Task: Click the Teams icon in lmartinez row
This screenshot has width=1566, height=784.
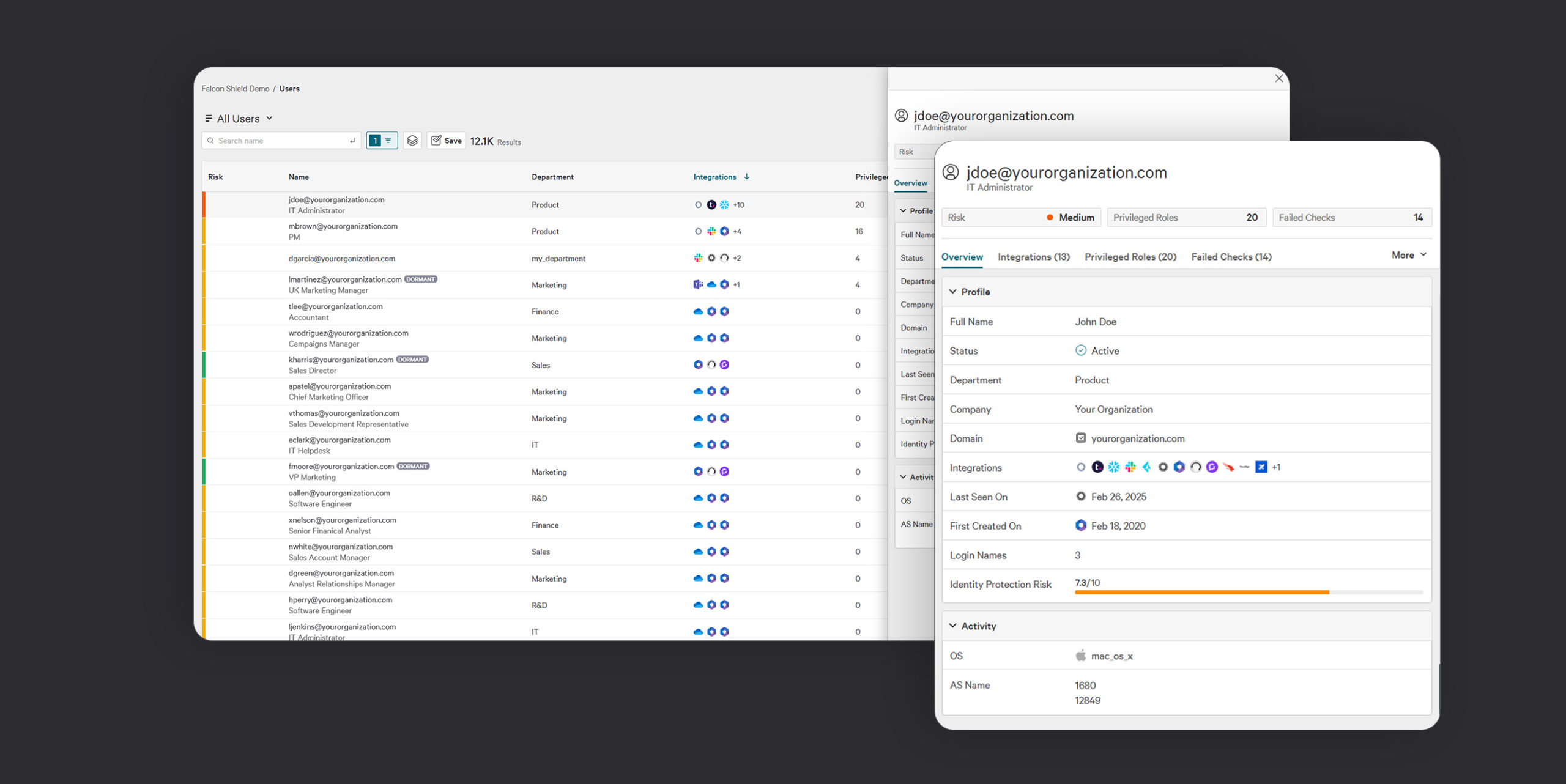Action: pyautogui.click(x=698, y=284)
